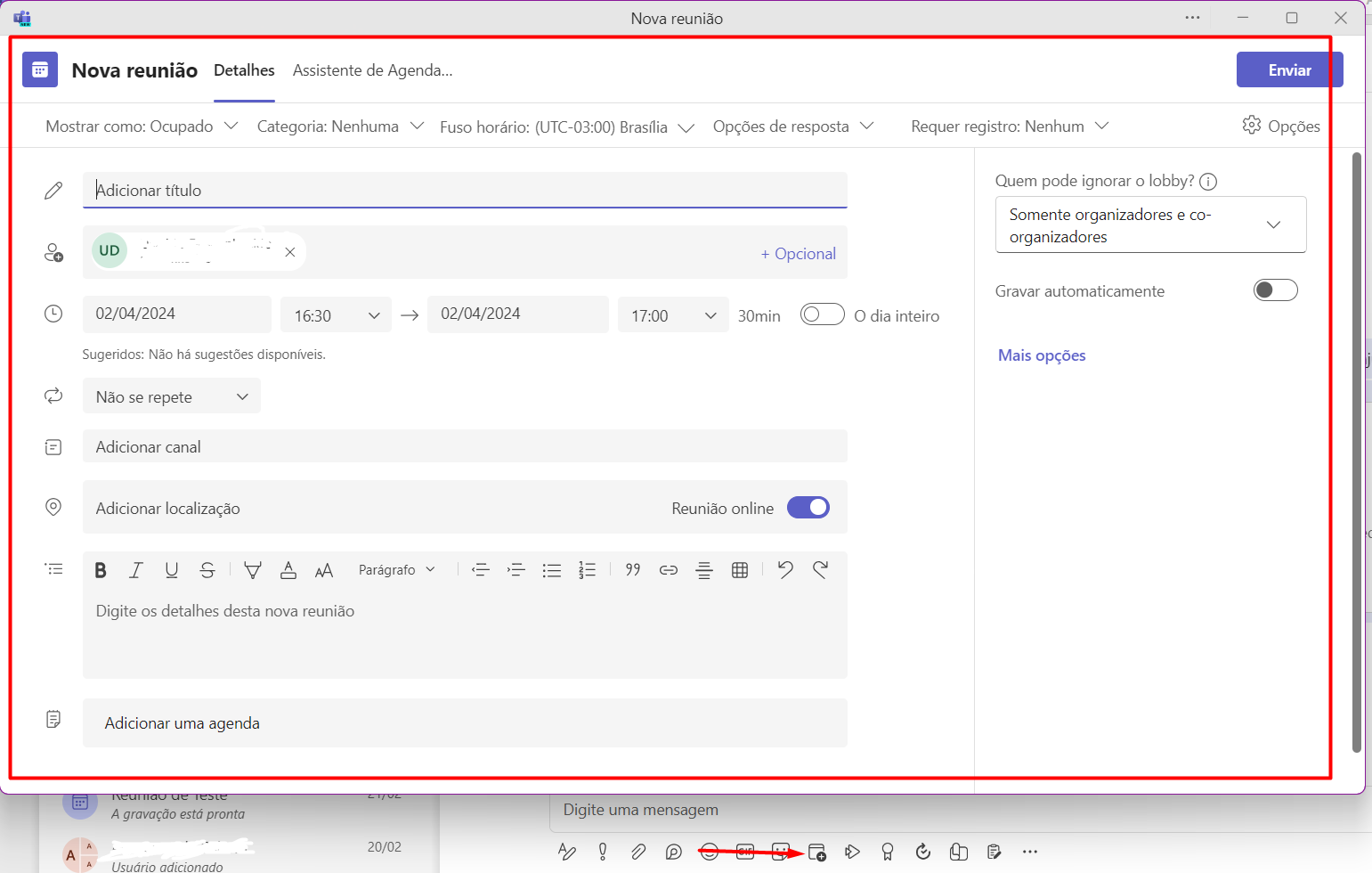The width and height of the screenshot is (1372, 873).
Task: Click the schedule meeting icon in chat toolbar
Action: 817,852
